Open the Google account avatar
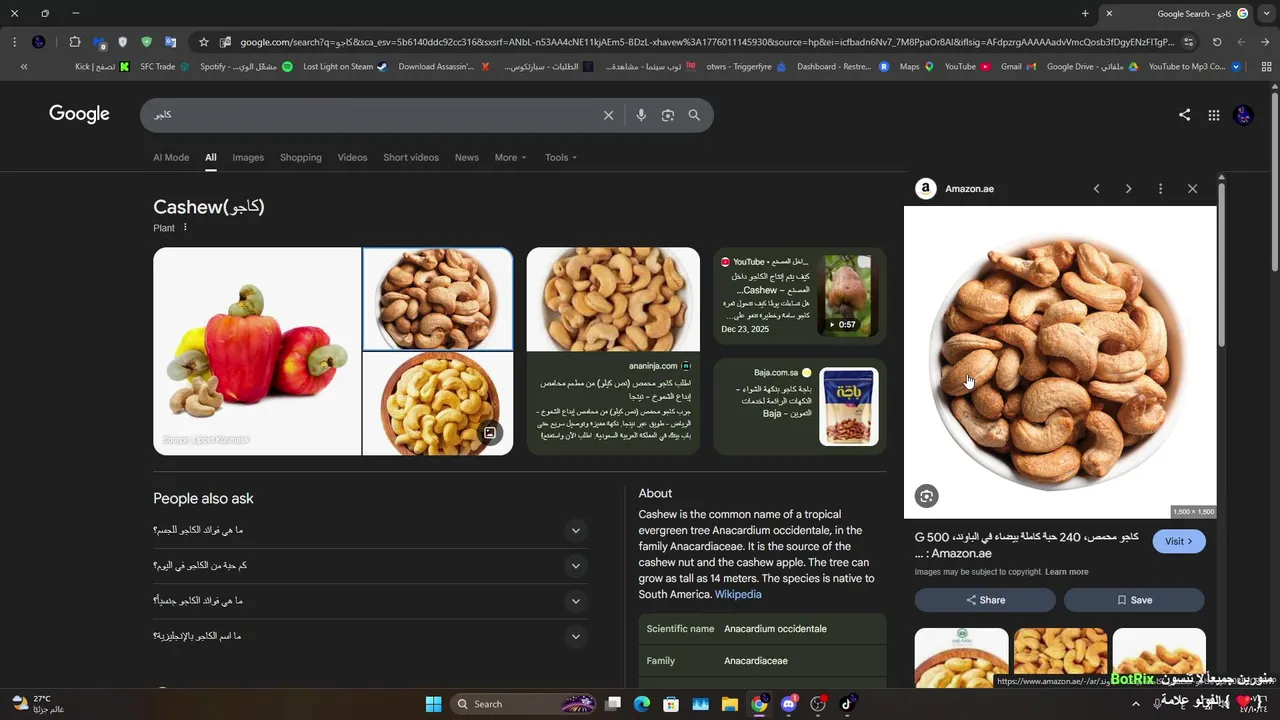 (x=1243, y=115)
